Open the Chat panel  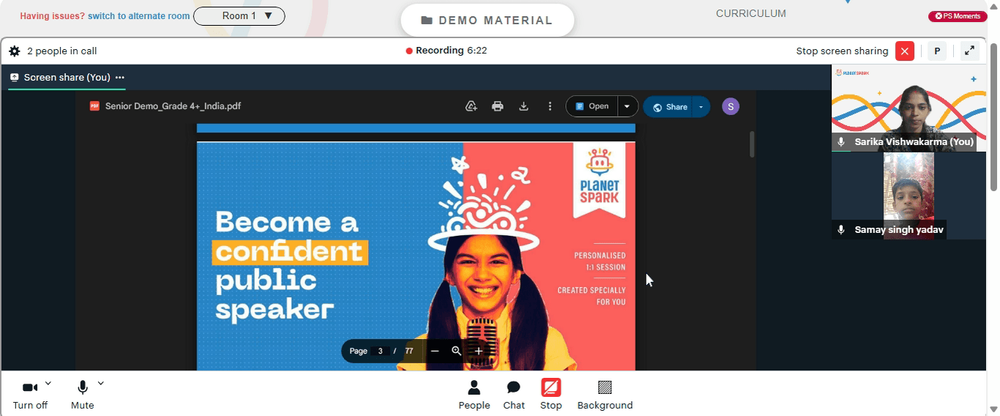point(513,395)
